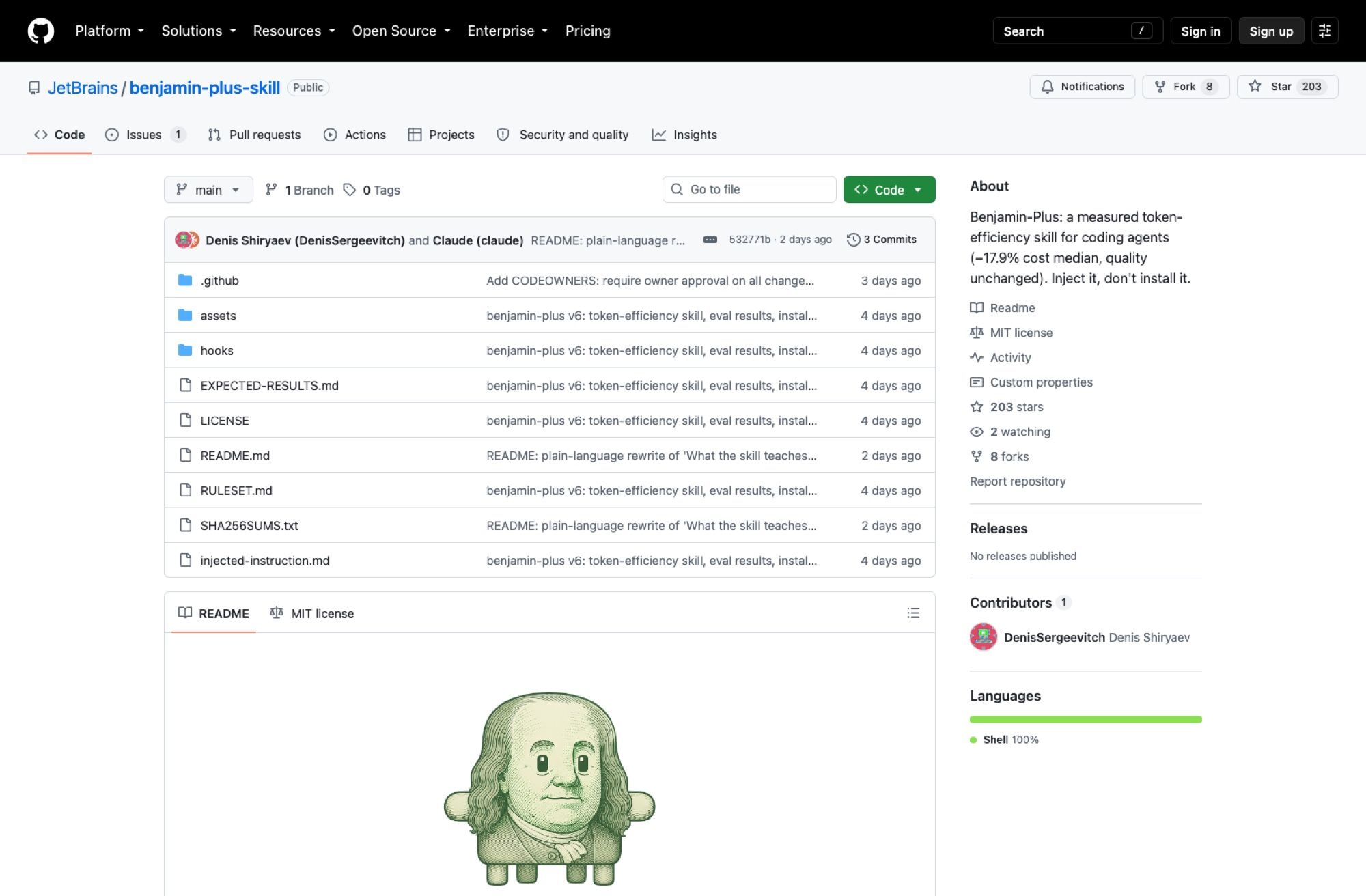Click the fork icon beside 8 forks
This screenshot has width=1366, height=896.
[x=977, y=456]
